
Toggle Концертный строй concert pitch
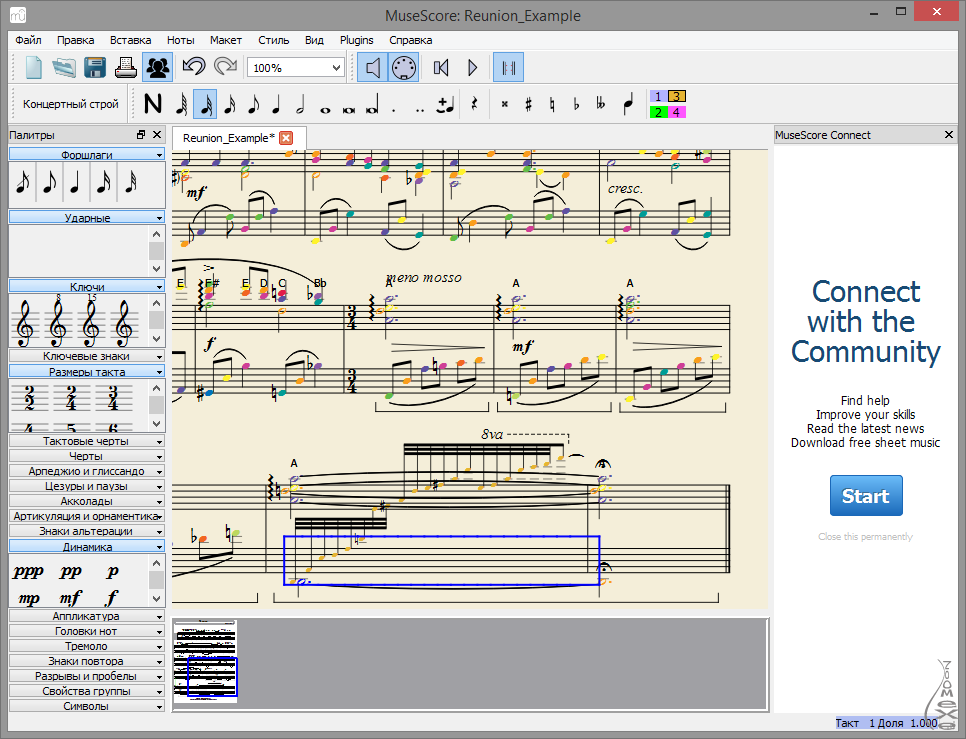71,104
